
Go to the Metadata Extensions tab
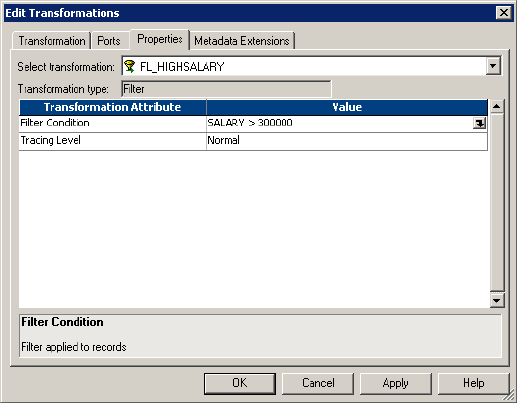pos(242,41)
